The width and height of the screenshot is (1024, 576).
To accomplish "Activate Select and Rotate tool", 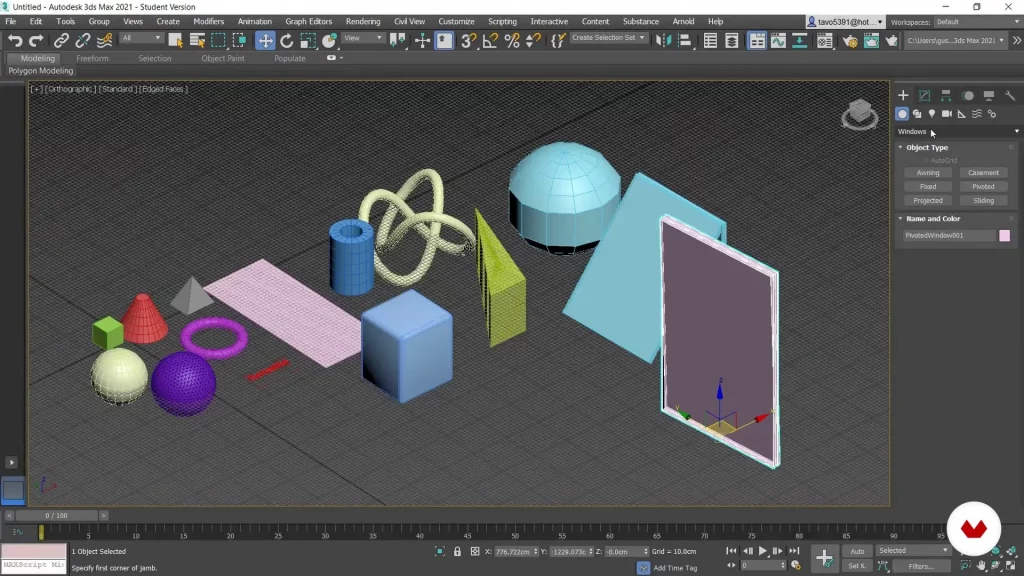I will [287, 40].
